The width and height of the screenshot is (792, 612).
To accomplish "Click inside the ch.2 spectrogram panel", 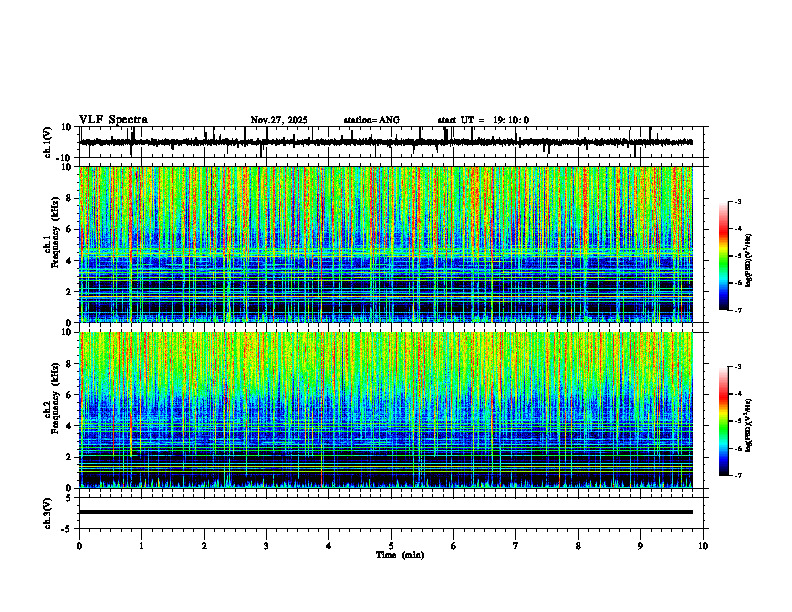I will 386,410.
